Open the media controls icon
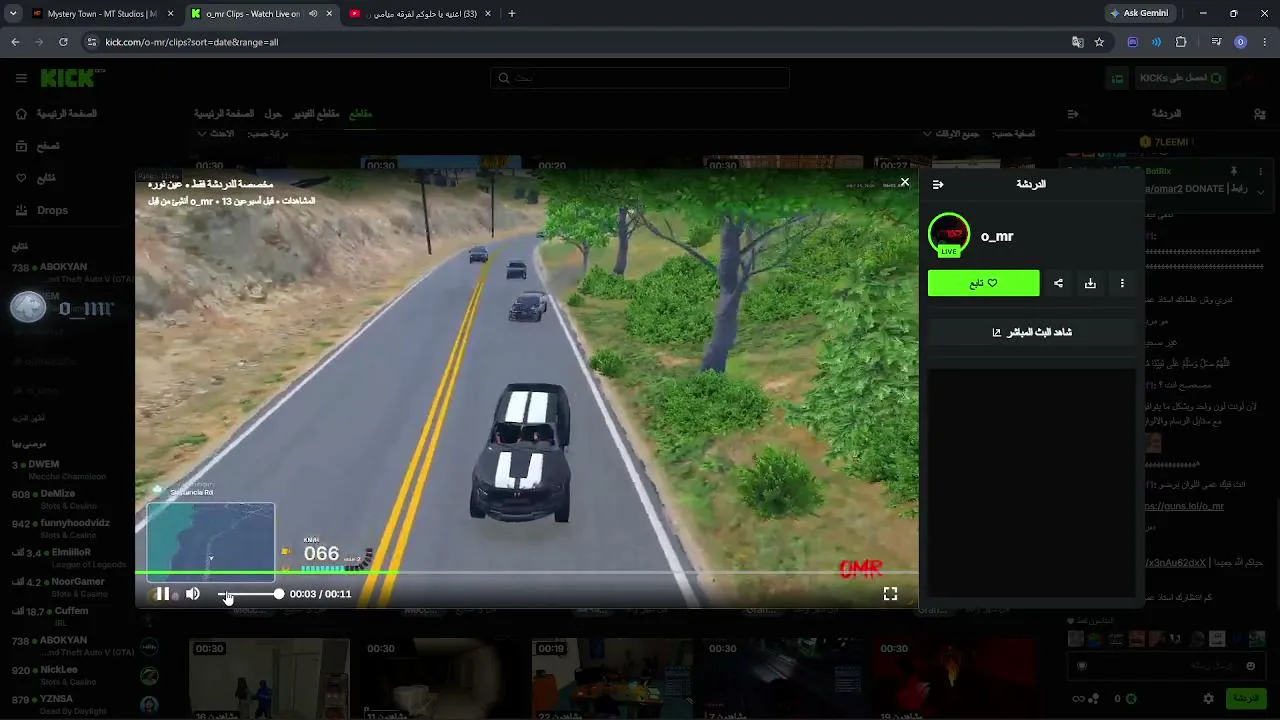The height and width of the screenshot is (720, 1280). pos(1216,42)
